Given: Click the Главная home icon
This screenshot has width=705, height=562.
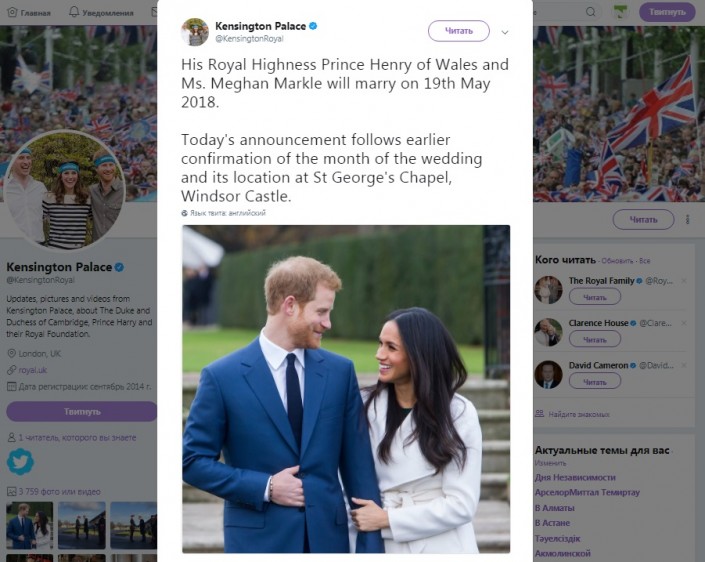Looking at the screenshot, I should coord(11,13).
